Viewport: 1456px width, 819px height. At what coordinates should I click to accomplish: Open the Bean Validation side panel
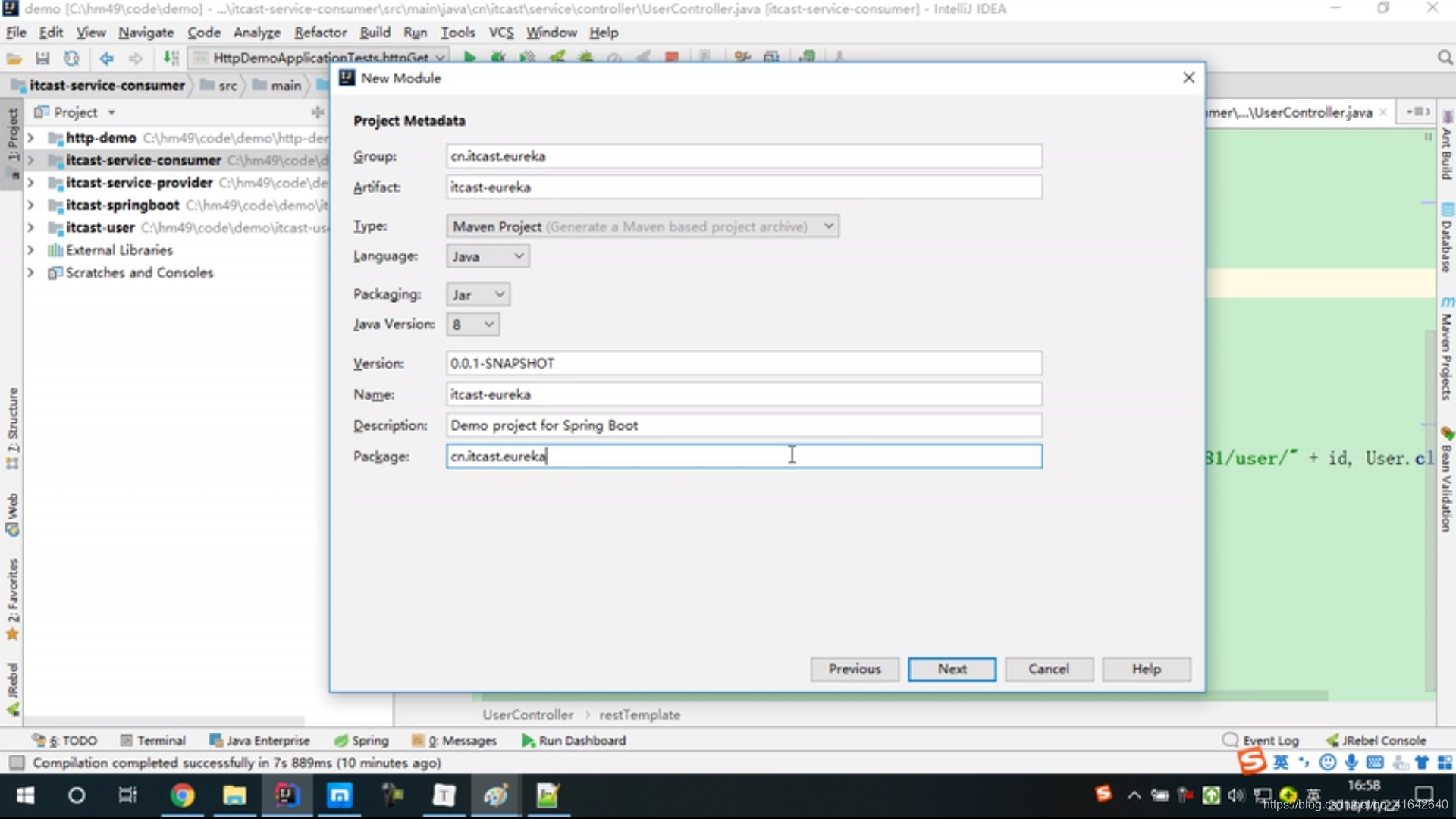pyautogui.click(x=1447, y=479)
